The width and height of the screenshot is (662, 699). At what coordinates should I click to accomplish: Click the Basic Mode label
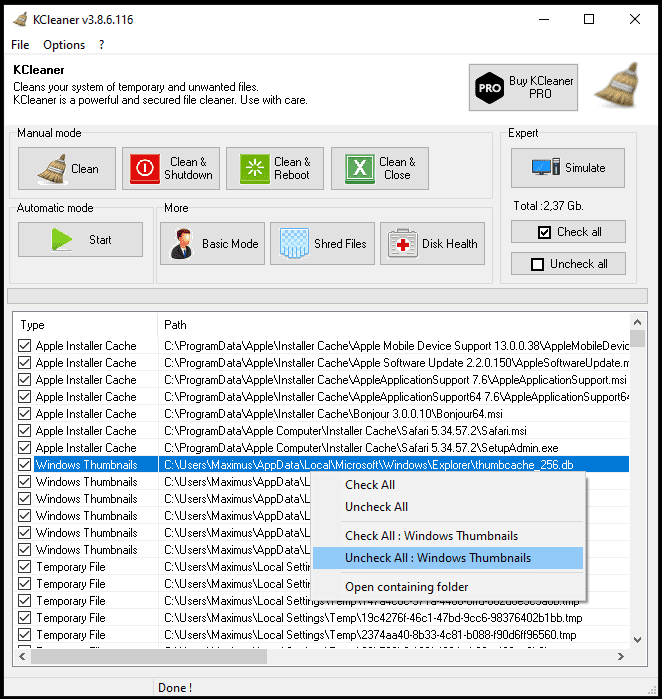point(230,243)
